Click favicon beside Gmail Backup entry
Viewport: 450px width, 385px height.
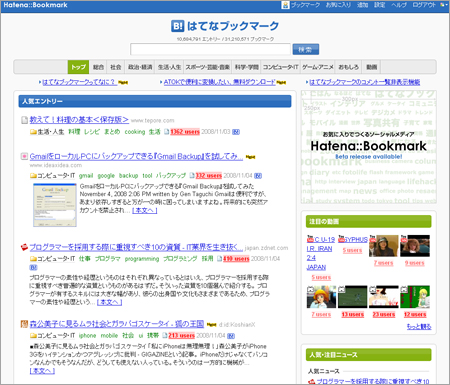24,156
